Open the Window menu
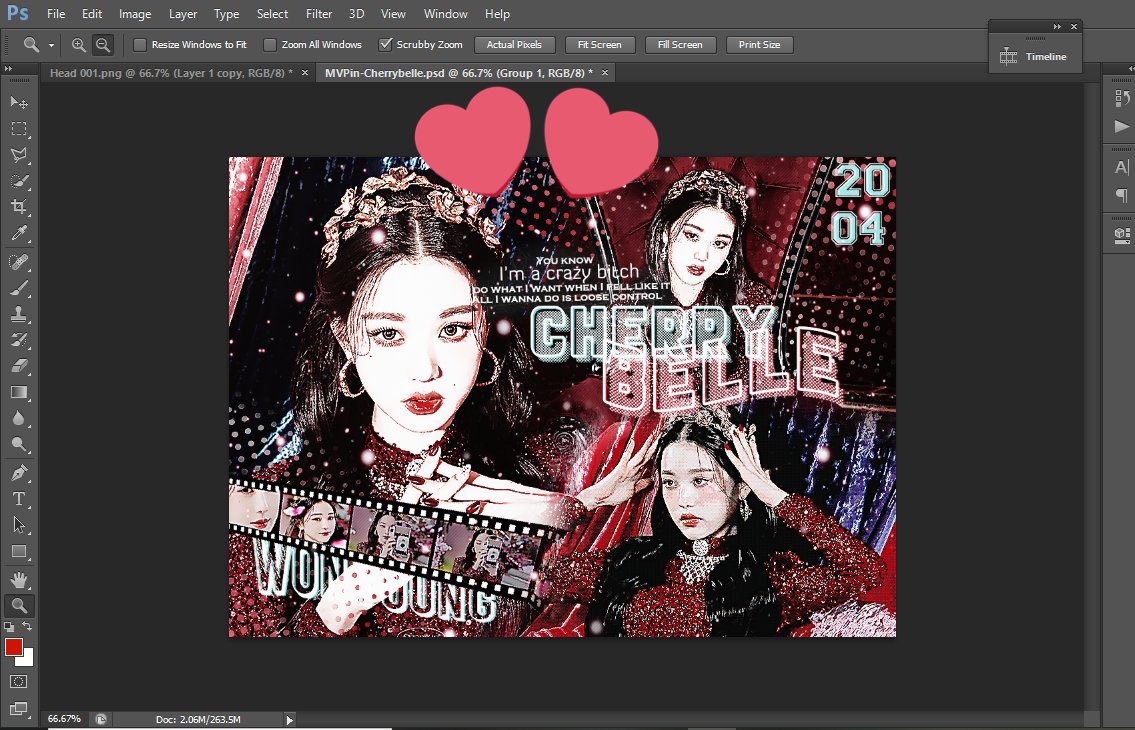The height and width of the screenshot is (730, 1135). [x=445, y=14]
